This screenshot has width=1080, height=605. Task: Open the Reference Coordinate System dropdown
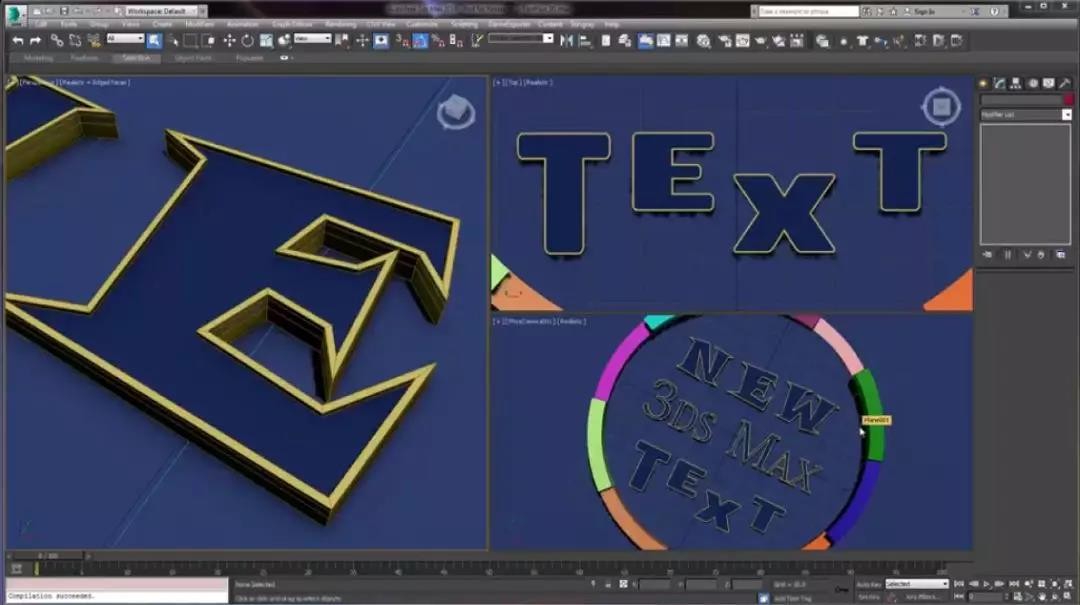(x=313, y=39)
